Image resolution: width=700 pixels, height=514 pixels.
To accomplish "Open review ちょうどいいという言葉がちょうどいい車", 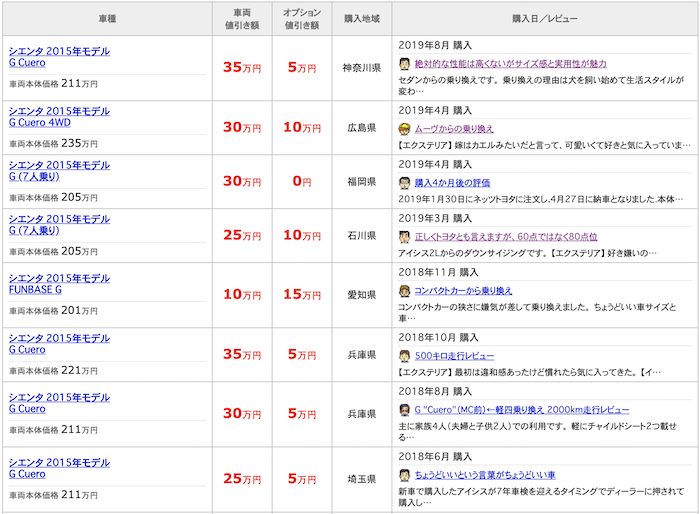I will pos(485,475).
